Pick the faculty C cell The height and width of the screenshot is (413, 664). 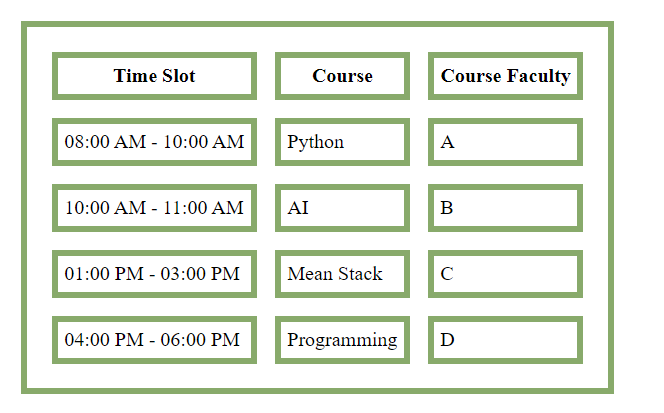(505, 274)
